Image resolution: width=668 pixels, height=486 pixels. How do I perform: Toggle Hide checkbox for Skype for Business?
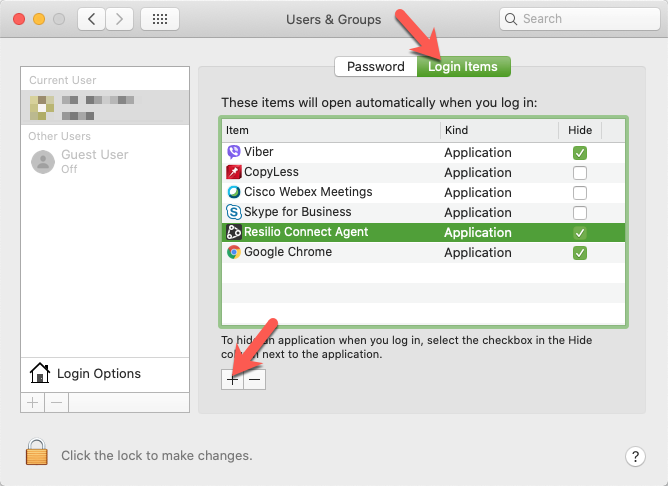click(580, 213)
